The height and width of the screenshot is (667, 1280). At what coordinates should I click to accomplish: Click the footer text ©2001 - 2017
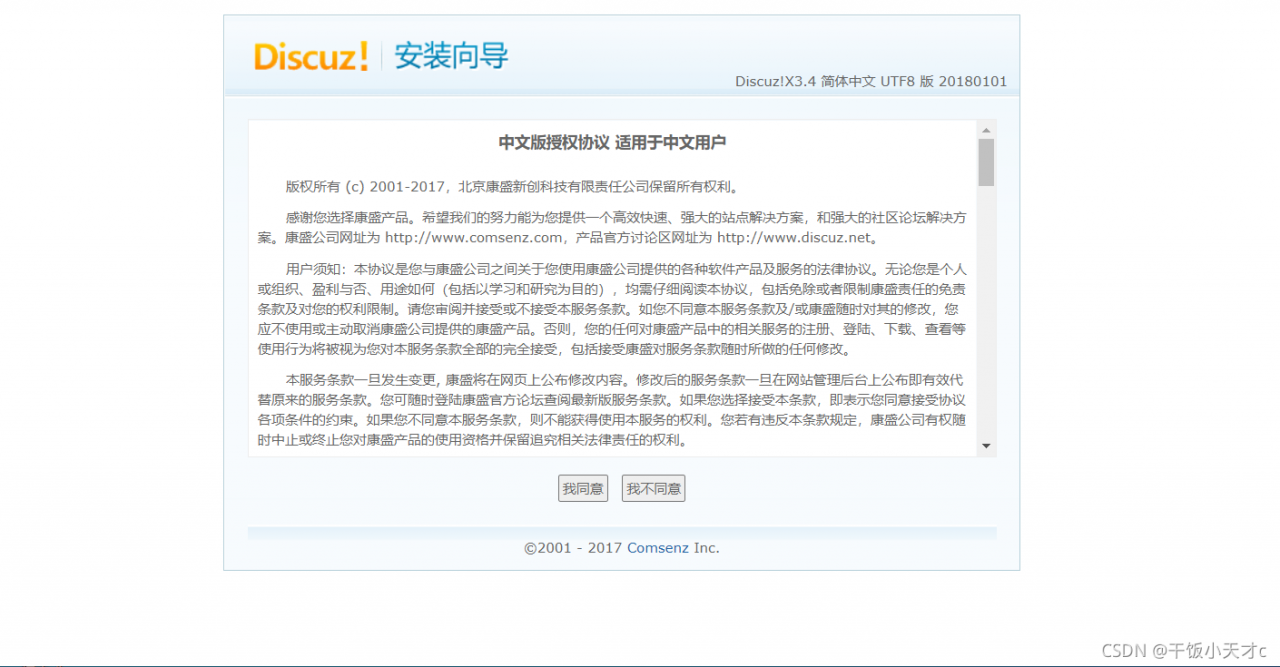click(573, 548)
